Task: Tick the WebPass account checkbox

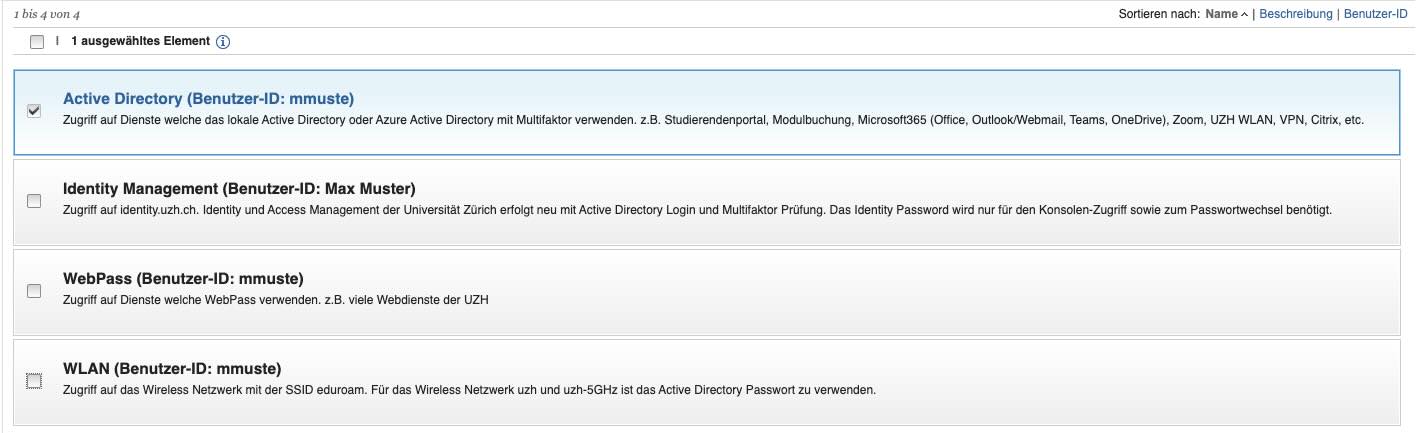Action: (x=34, y=291)
